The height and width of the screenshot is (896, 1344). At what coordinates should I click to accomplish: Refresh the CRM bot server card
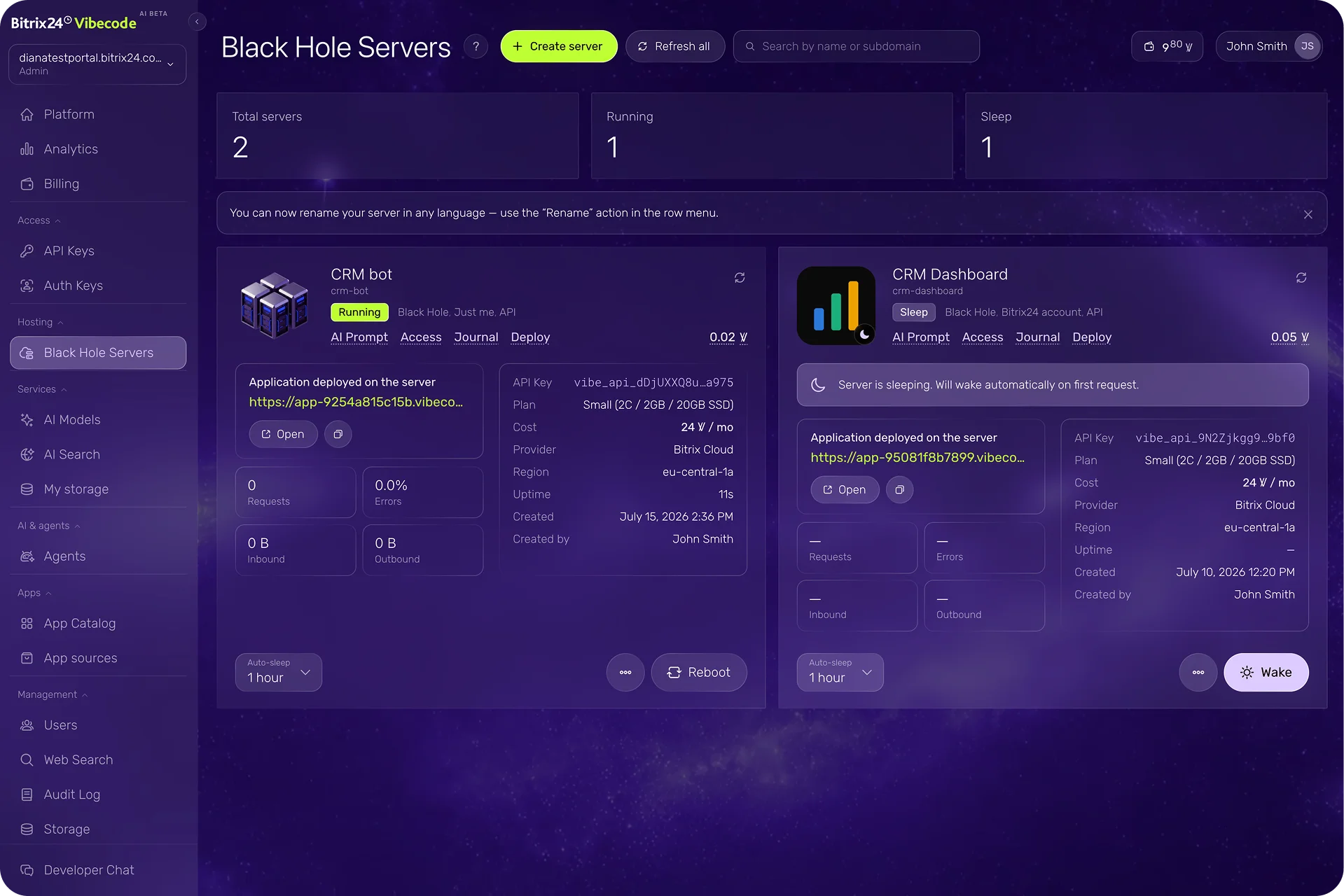coord(740,278)
